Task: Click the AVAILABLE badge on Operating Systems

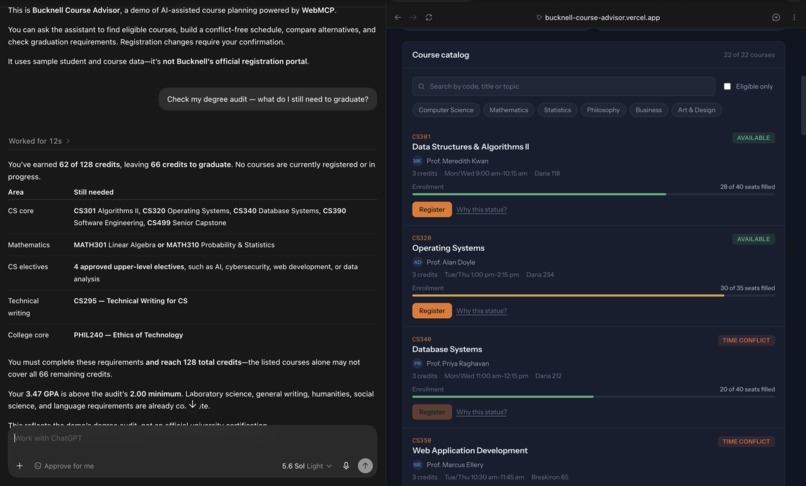Action: pyautogui.click(x=753, y=239)
